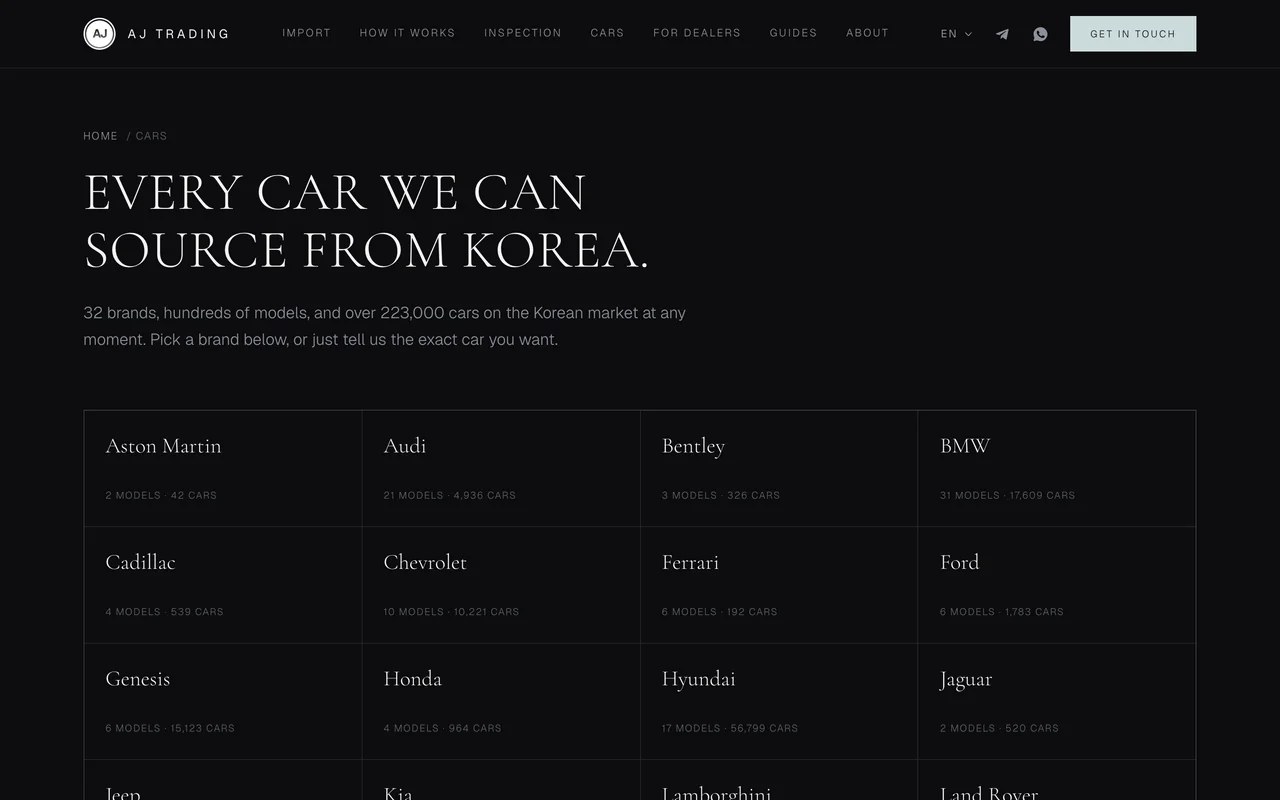Click the '4 MODELS · 539 CARS' text
This screenshot has height=800, width=1280.
[x=165, y=612]
